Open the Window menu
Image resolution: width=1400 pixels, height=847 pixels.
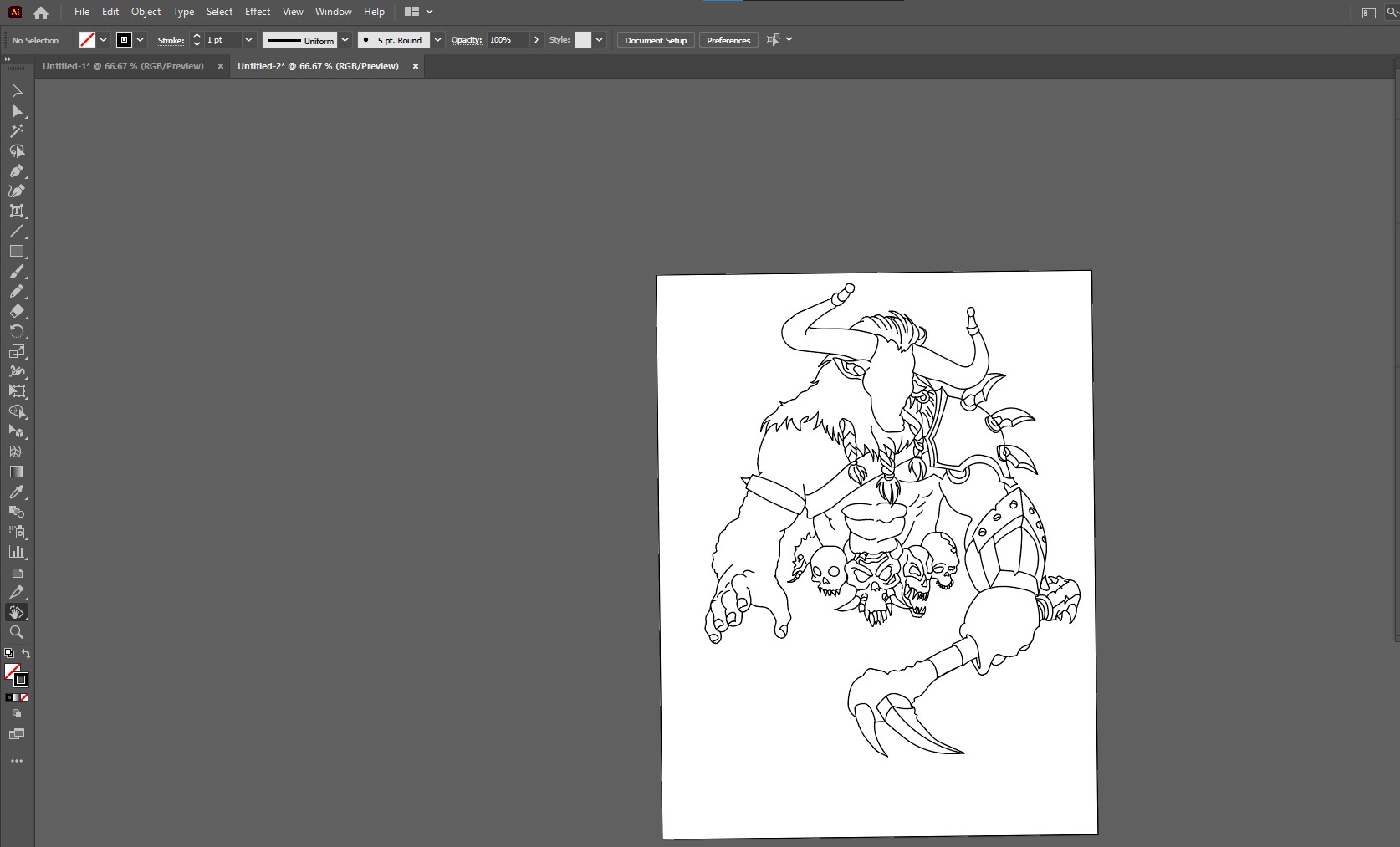point(333,12)
